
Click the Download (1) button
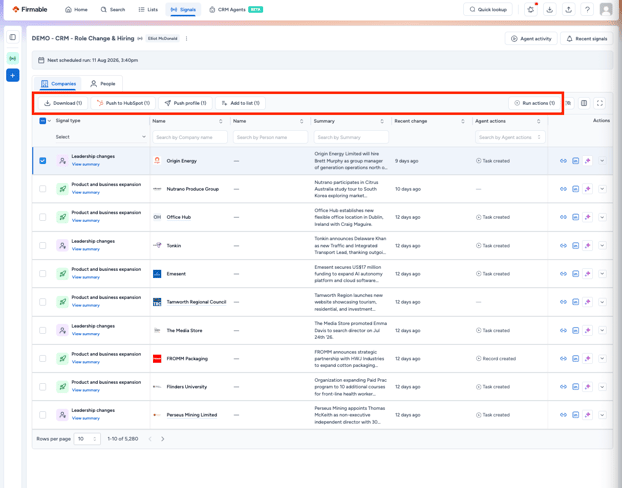point(63,103)
